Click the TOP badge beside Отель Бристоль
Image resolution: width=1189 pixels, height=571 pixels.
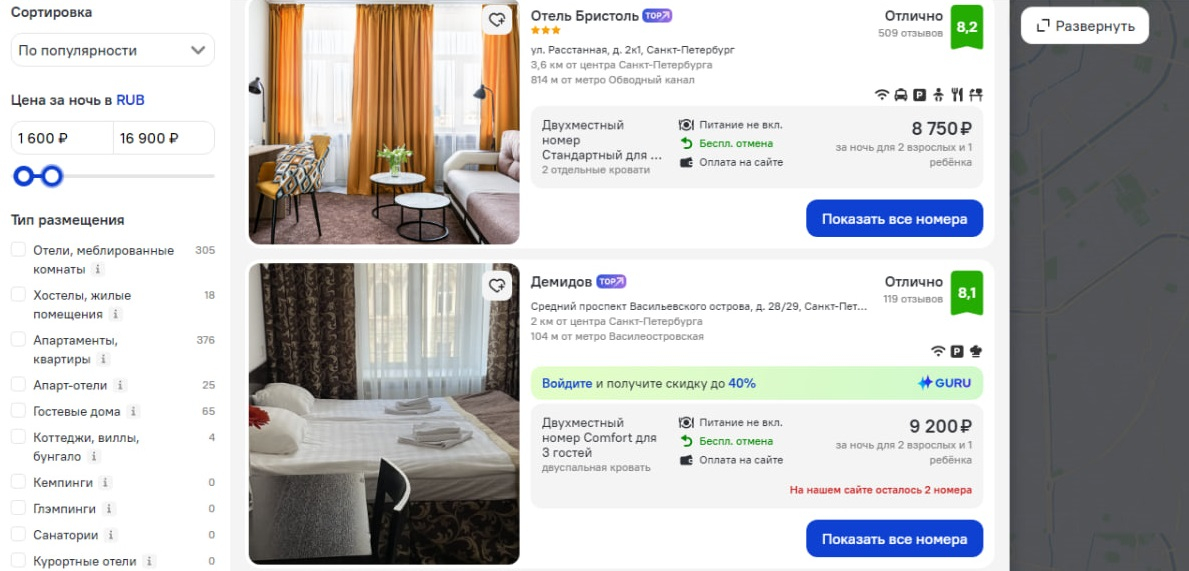657,16
